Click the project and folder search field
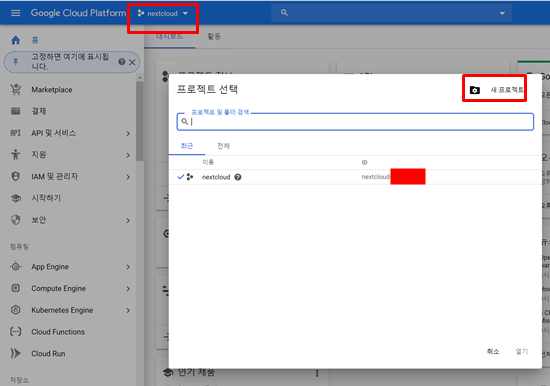Viewport: 550px width, 386px height. click(355, 122)
